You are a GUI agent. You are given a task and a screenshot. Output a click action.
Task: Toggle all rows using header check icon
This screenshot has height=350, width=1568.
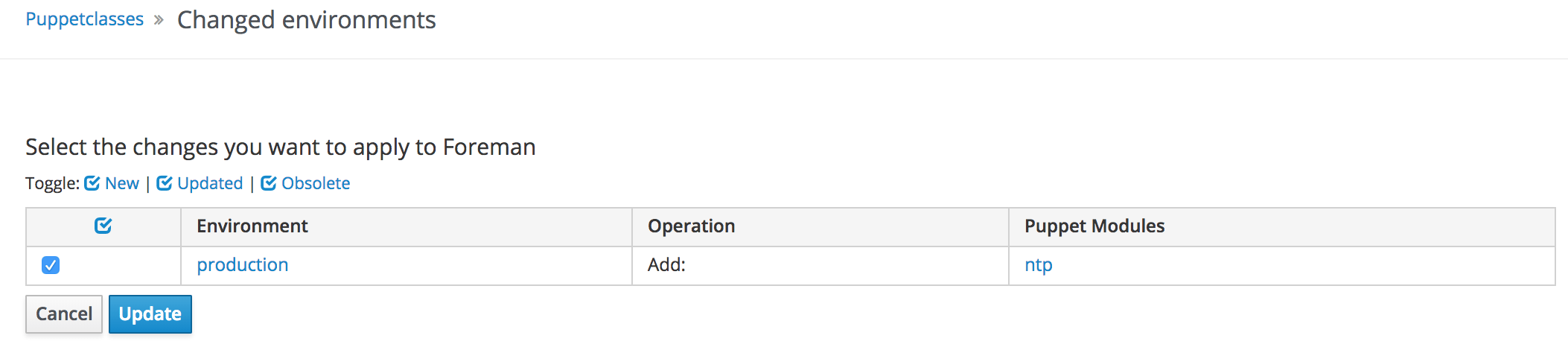pos(103,226)
